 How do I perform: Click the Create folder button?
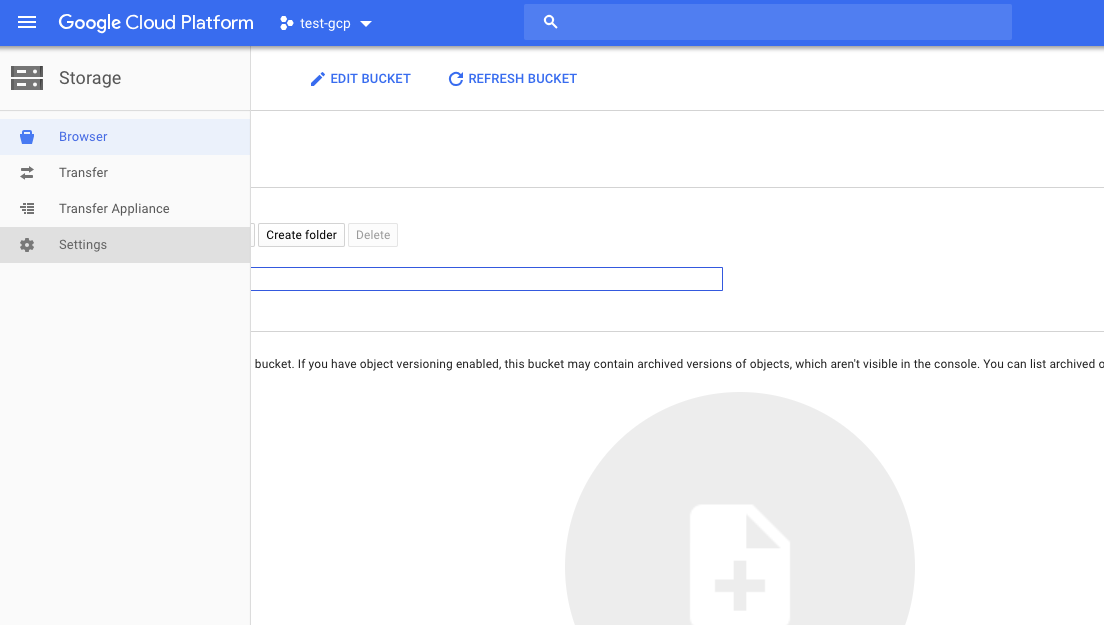pyautogui.click(x=301, y=235)
